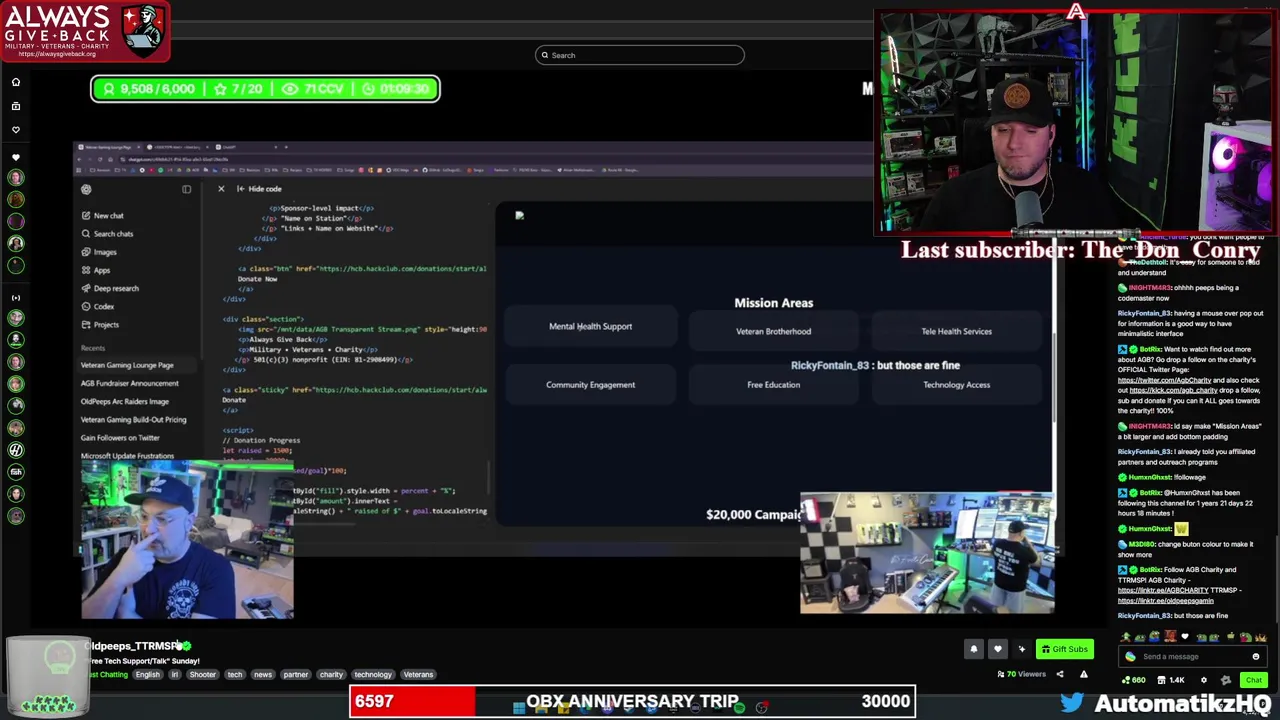
Task: Click the Gift Subs button
Action: [x=1064, y=649]
